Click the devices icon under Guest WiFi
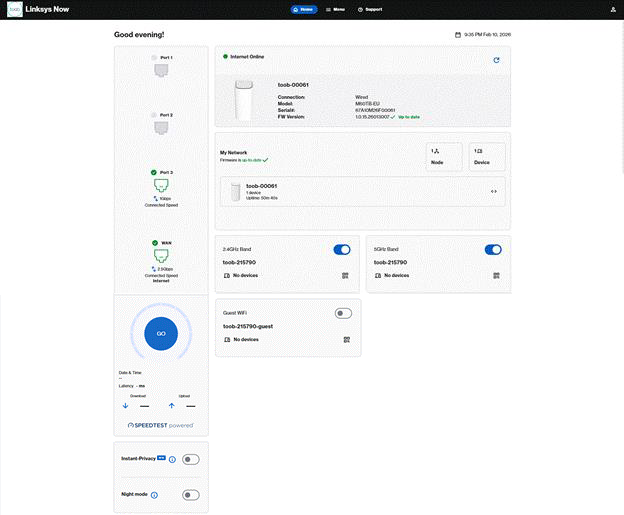Viewport: 624px width, 515px height. point(227,339)
